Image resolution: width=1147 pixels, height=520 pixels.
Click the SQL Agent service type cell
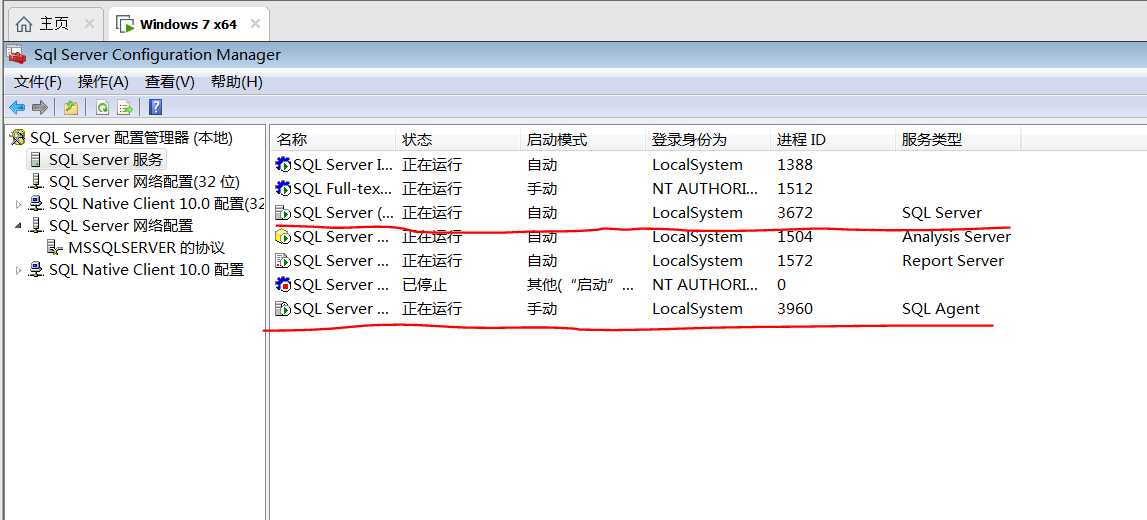940,309
